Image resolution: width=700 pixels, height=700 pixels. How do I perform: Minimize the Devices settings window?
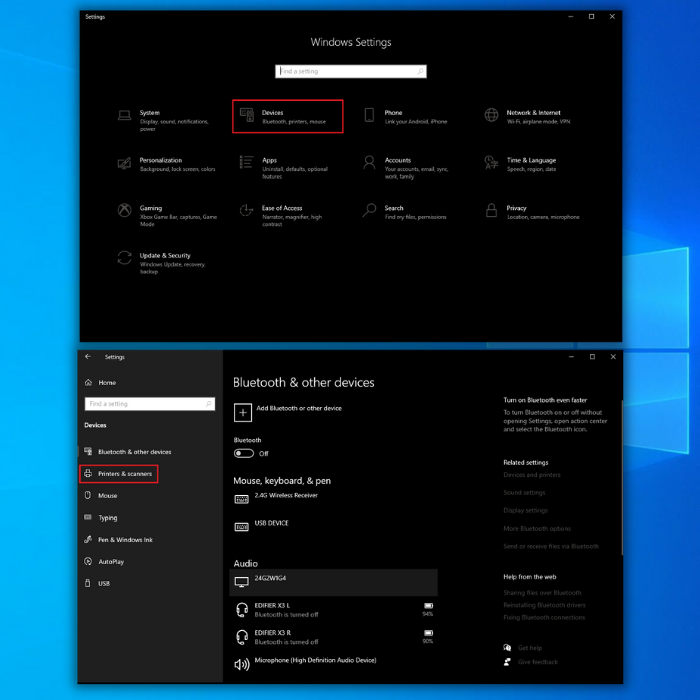[571, 357]
